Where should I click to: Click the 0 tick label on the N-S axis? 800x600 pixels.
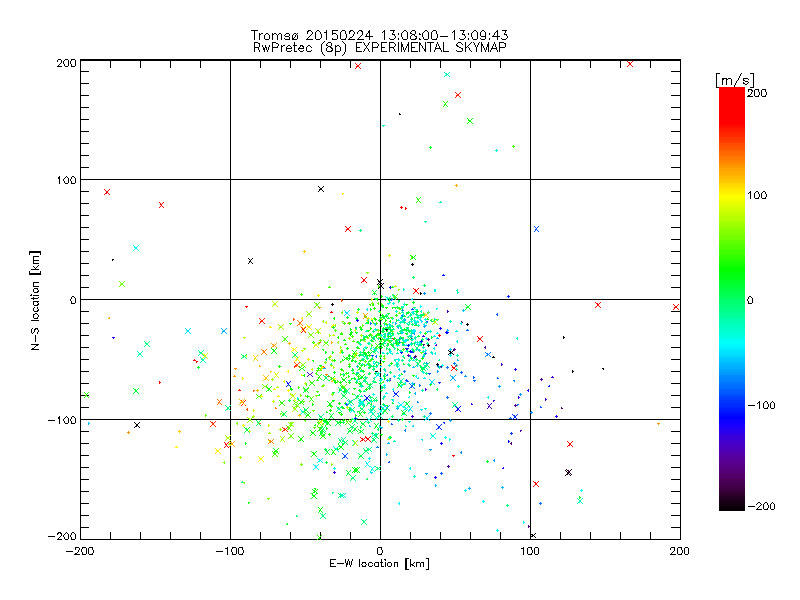(x=73, y=300)
